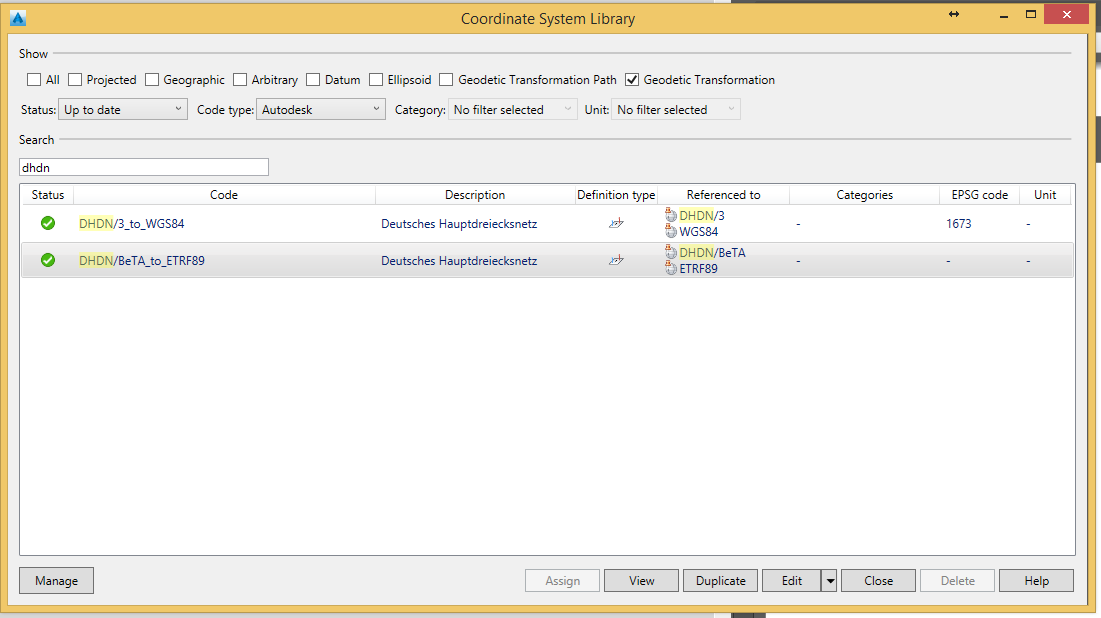Sort by the Status column header

click(x=48, y=195)
